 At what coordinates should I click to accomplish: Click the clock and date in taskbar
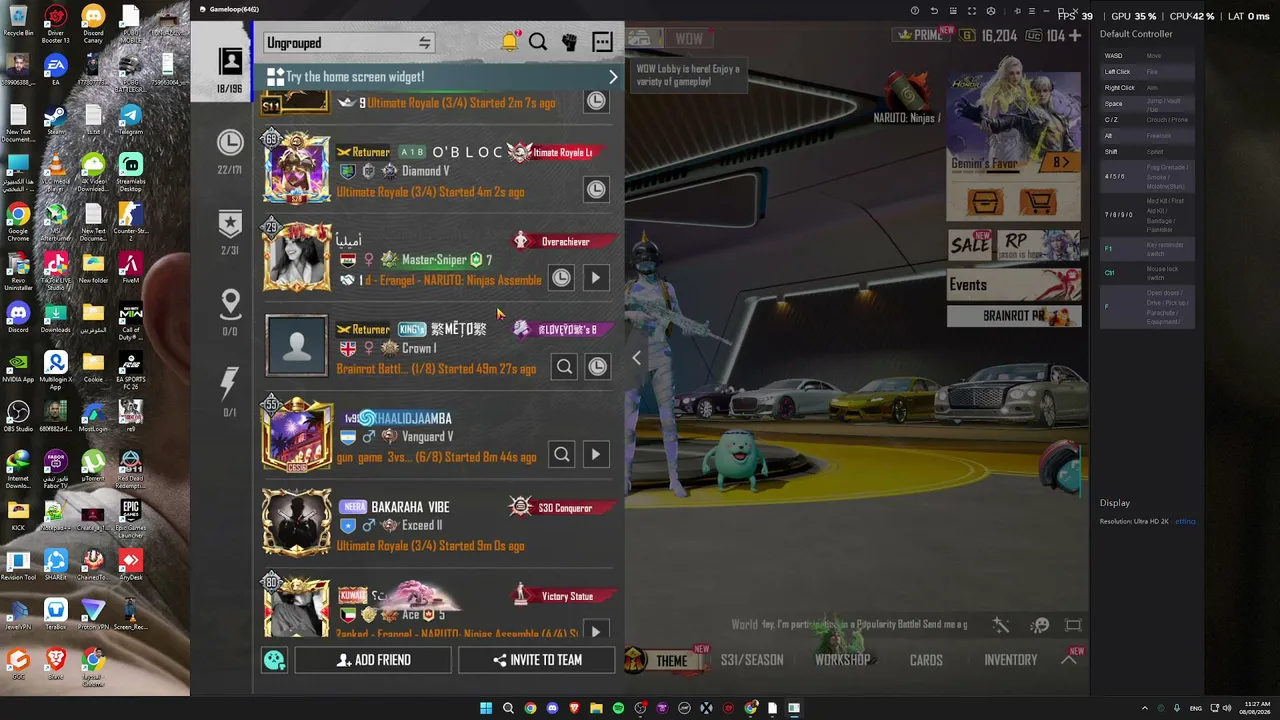pos(1256,708)
